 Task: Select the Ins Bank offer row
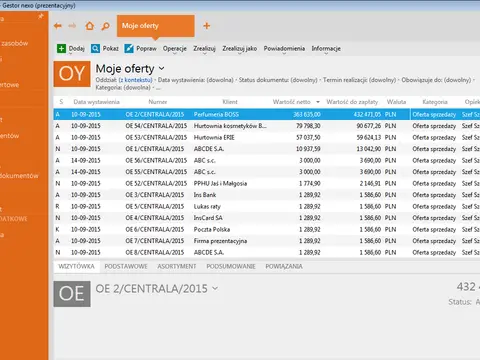[x=267, y=195]
